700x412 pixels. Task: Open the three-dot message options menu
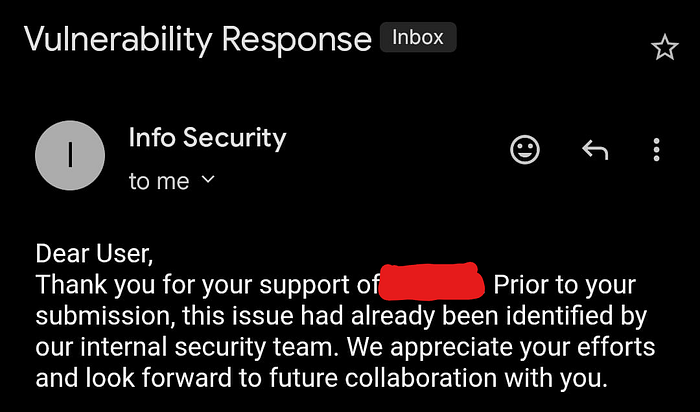pos(656,150)
